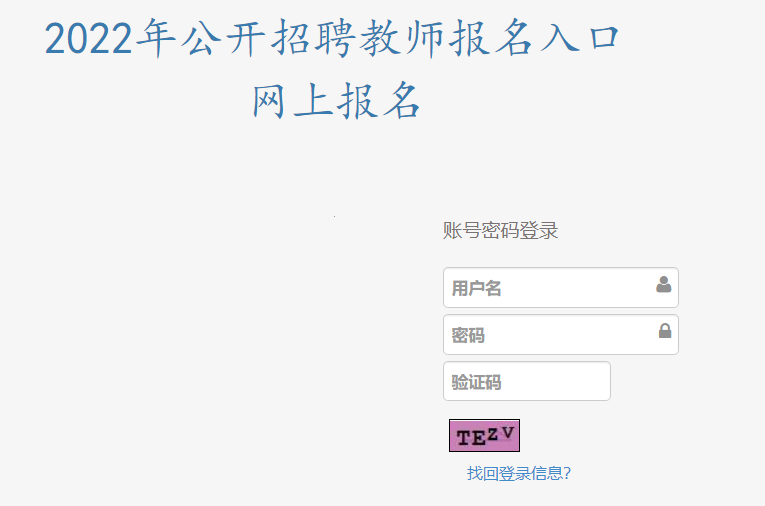Click the 网上报名 subtitle text
This screenshot has height=506, width=765.
(x=336, y=100)
